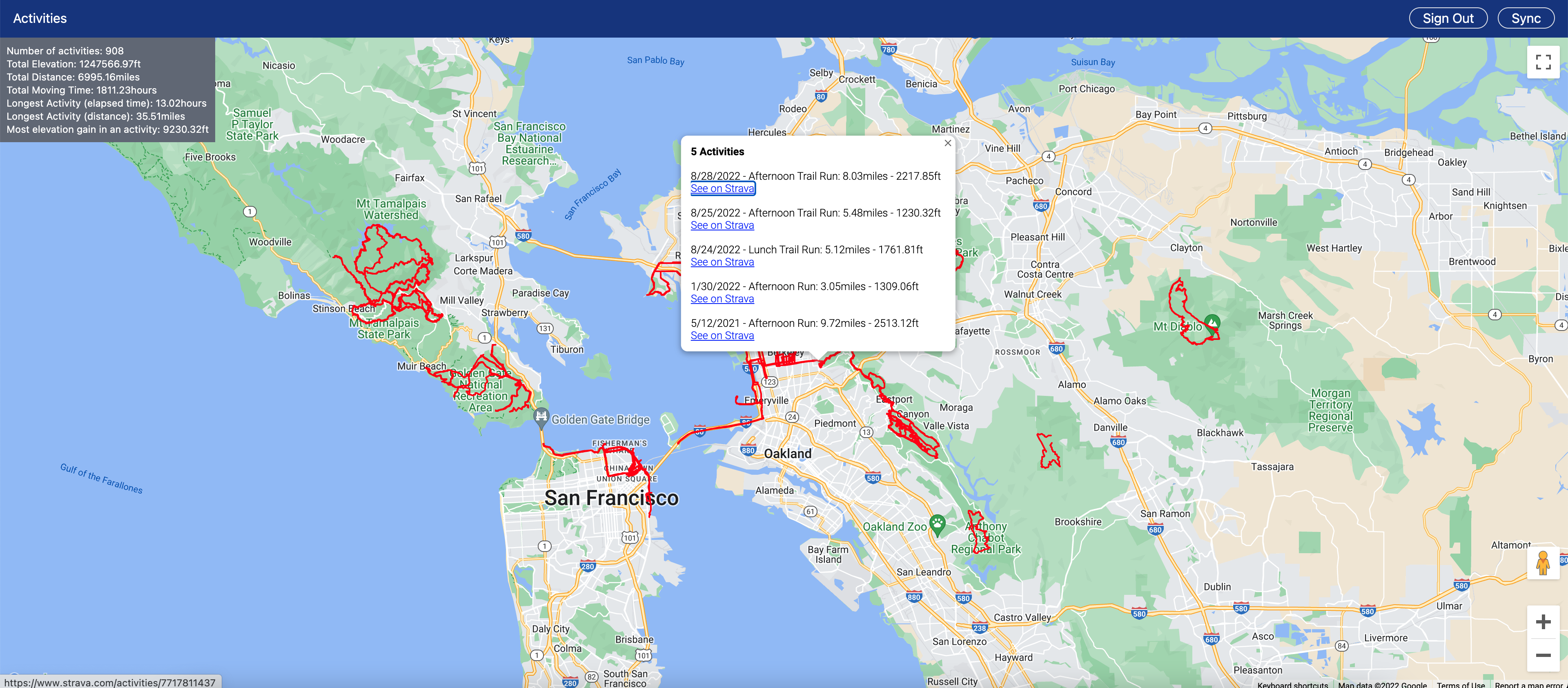Open See on Strava for 8/25/2022 Trail Run

click(x=722, y=225)
